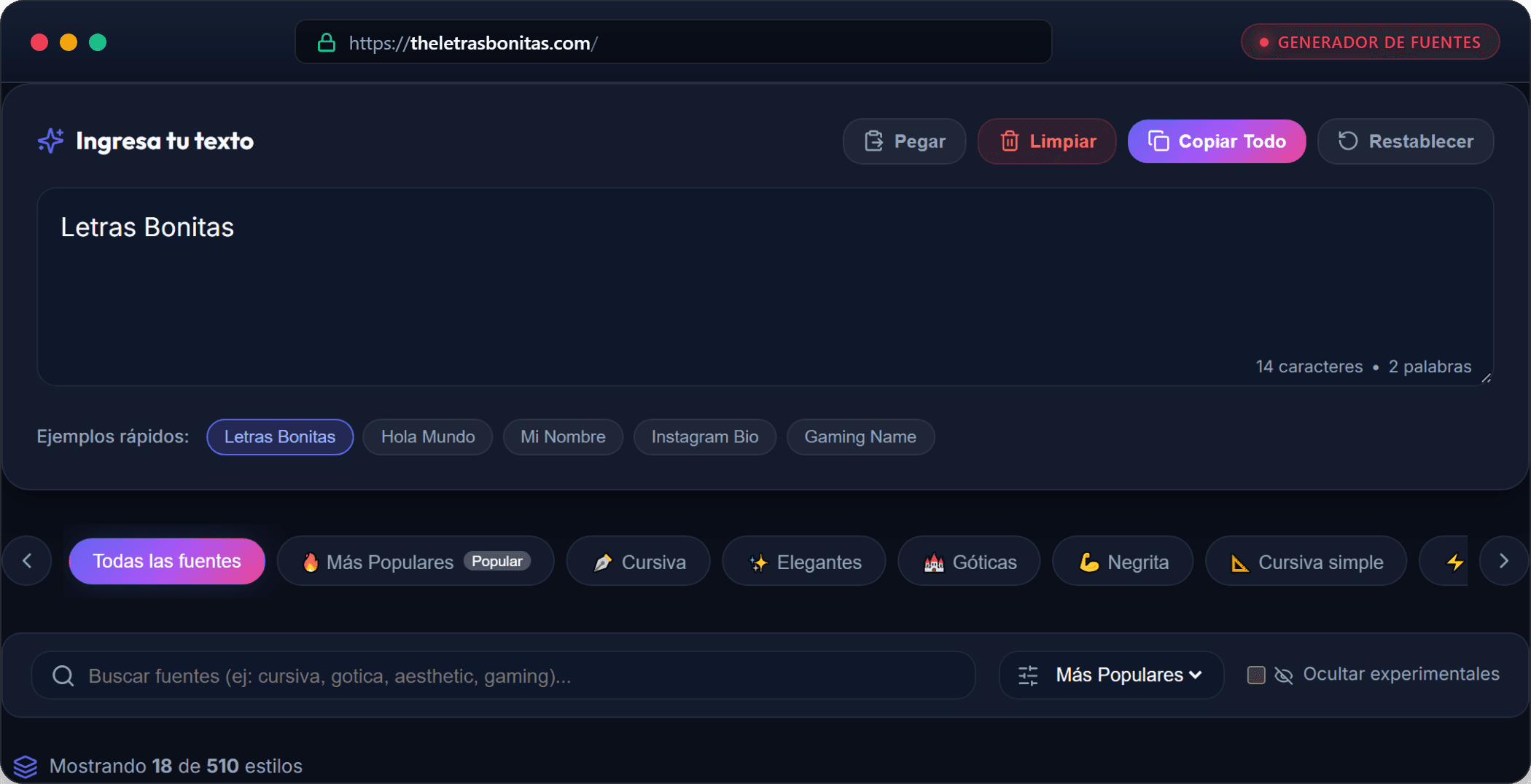The width and height of the screenshot is (1531, 784).
Task: Open the Cursiva category tab
Action: [x=639, y=562]
